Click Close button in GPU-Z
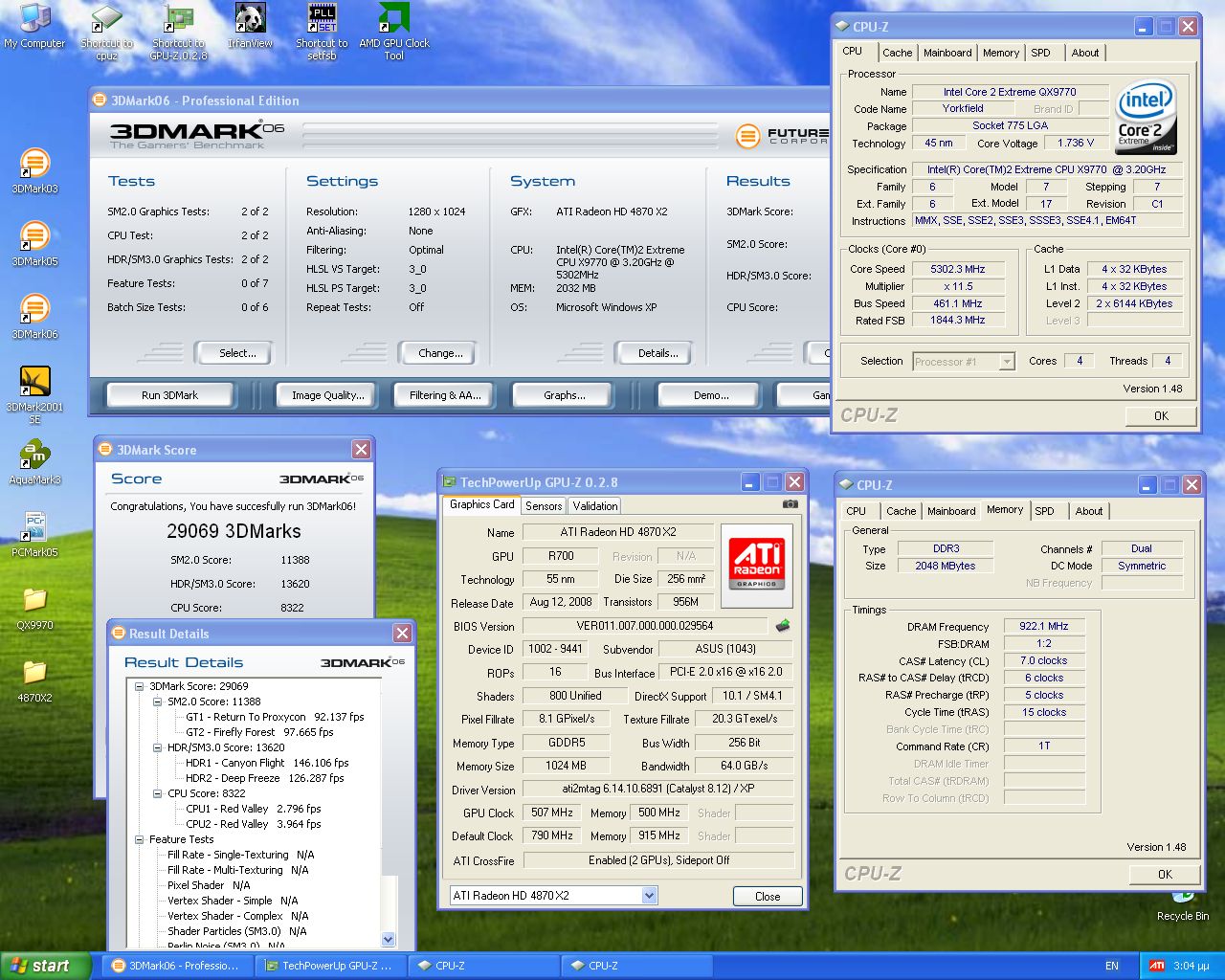This screenshot has height=980, width=1225. coord(768,897)
